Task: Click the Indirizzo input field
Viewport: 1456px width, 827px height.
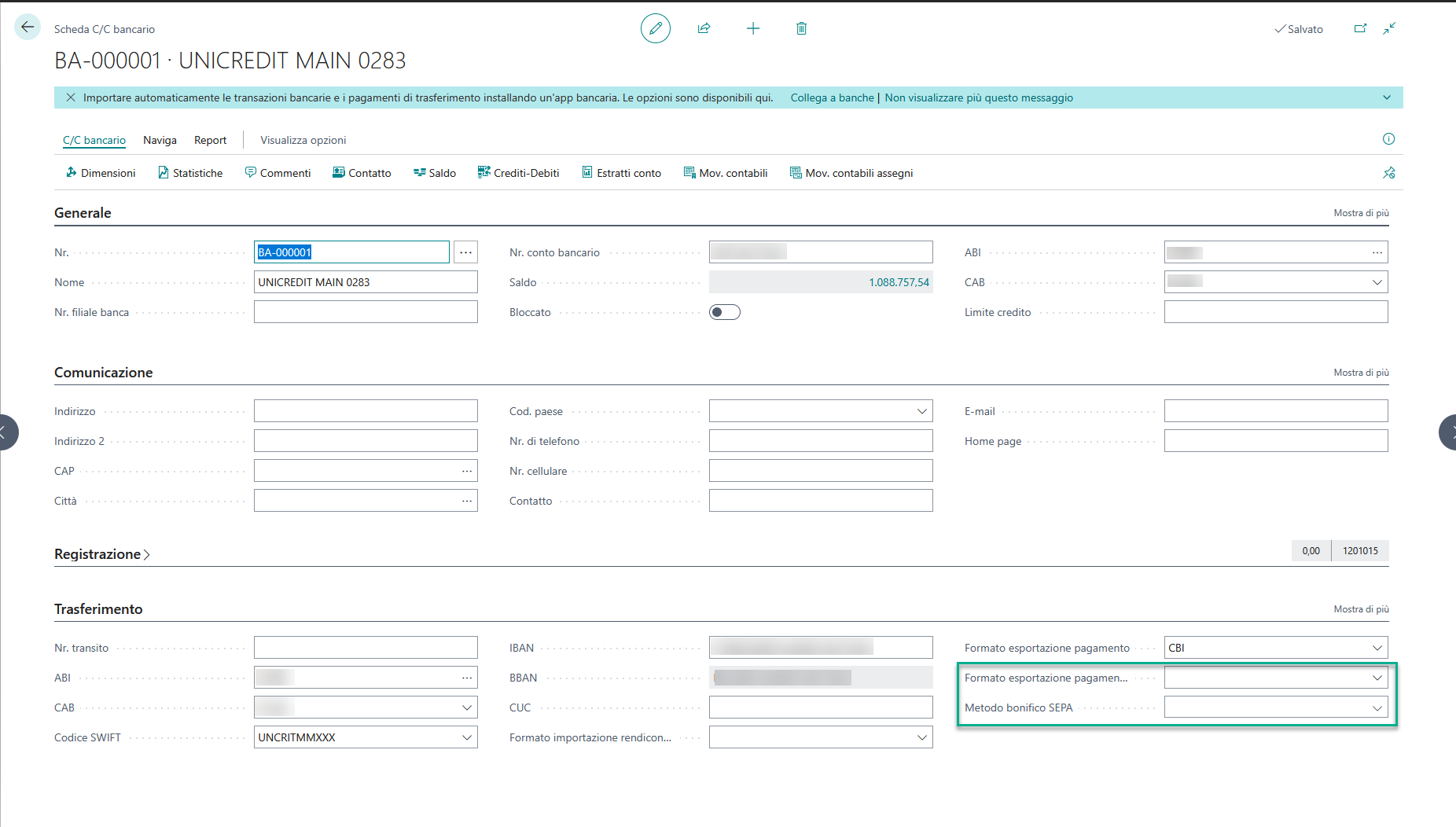Action: tap(366, 411)
